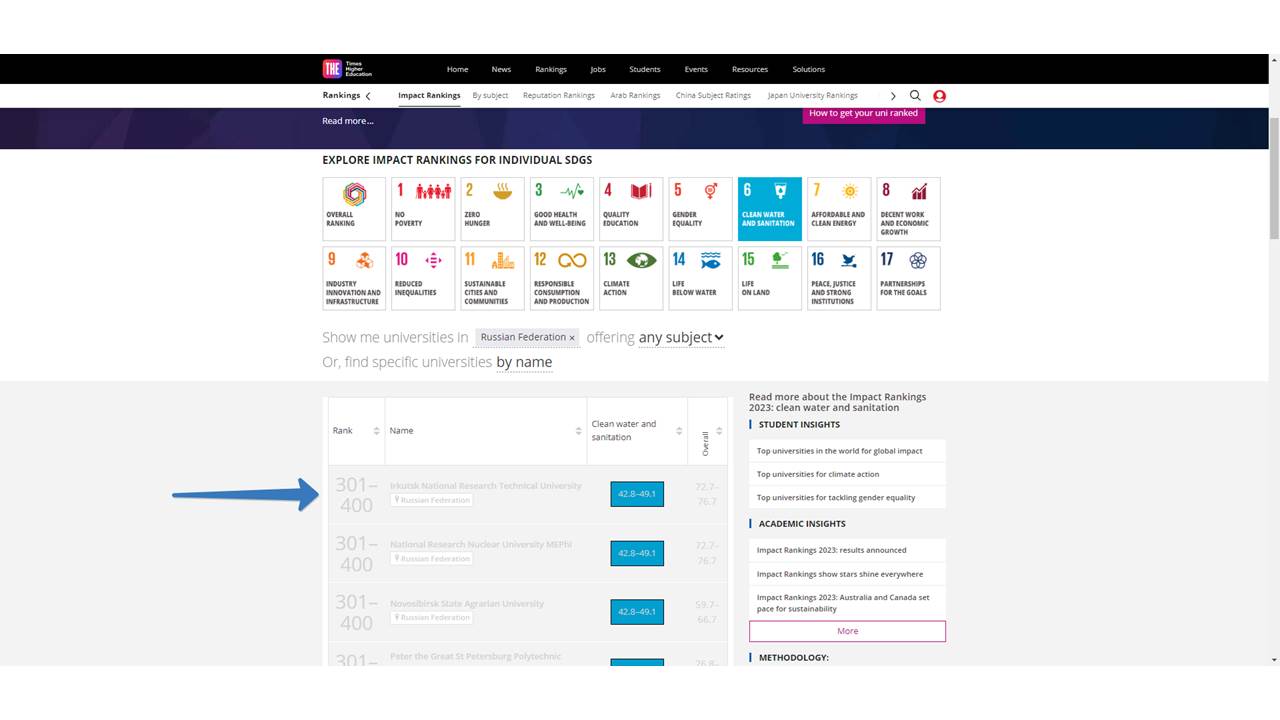Click How to get your uni ranked button

(x=864, y=114)
